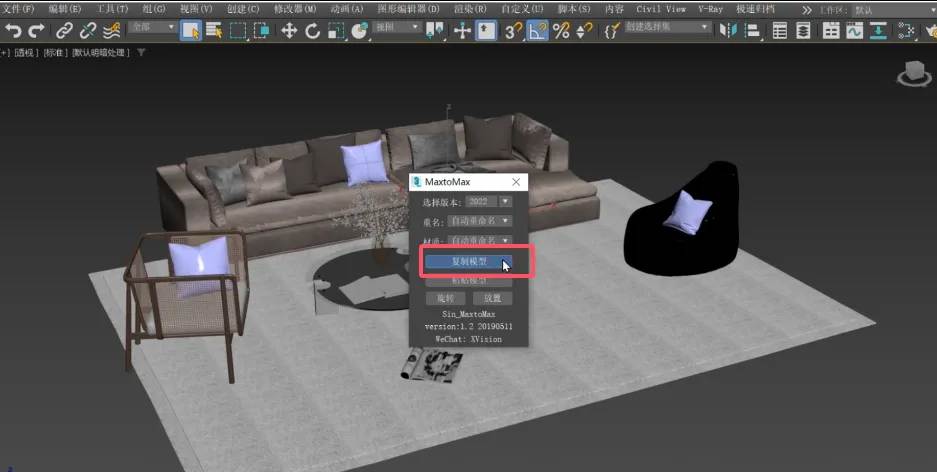937x472 pixels.
Task: Click the viewport filter funnel icon
Action: [x=141, y=53]
